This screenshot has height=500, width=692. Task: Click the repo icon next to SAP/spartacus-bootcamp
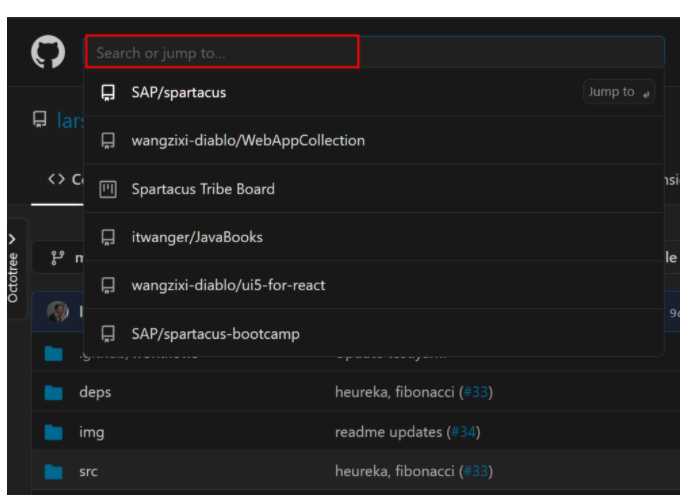point(108,334)
